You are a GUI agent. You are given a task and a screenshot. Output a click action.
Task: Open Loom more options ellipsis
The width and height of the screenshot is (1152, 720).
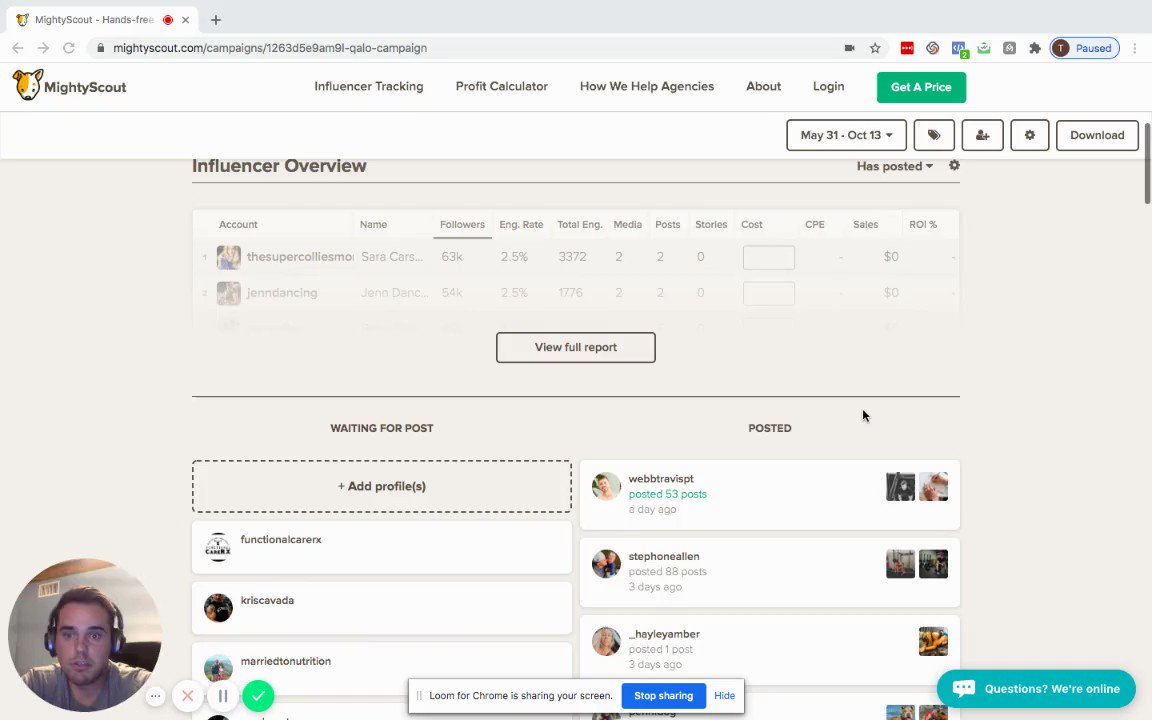point(155,695)
